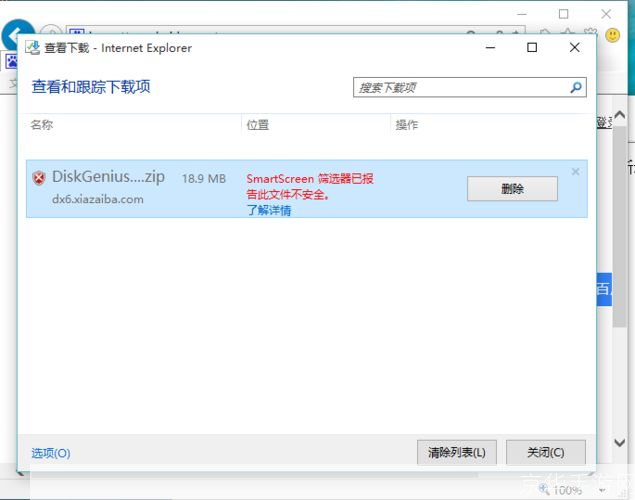Image resolution: width=635 pixels, height=500 pixels.
Task: Click the search magnifier icon in downloads
Action: [x=575, y=87]
